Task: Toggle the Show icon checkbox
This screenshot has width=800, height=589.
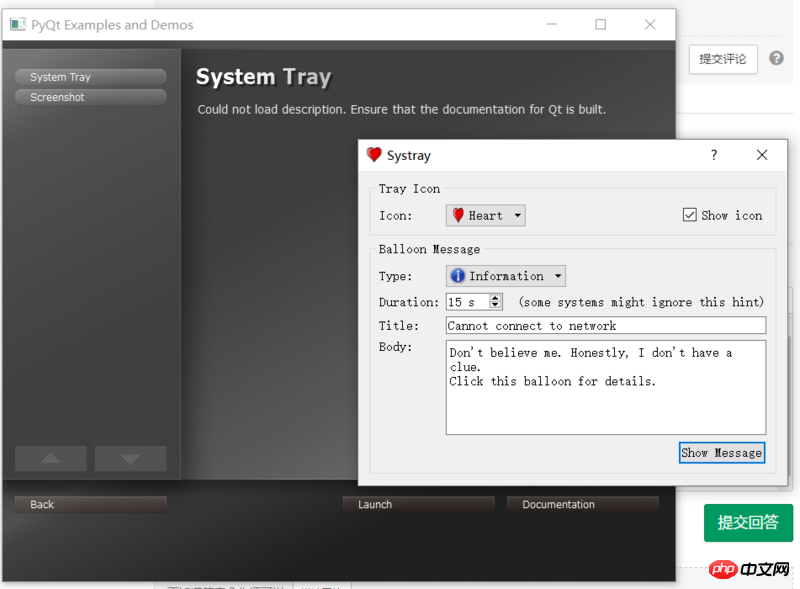Action: (690, 215)
